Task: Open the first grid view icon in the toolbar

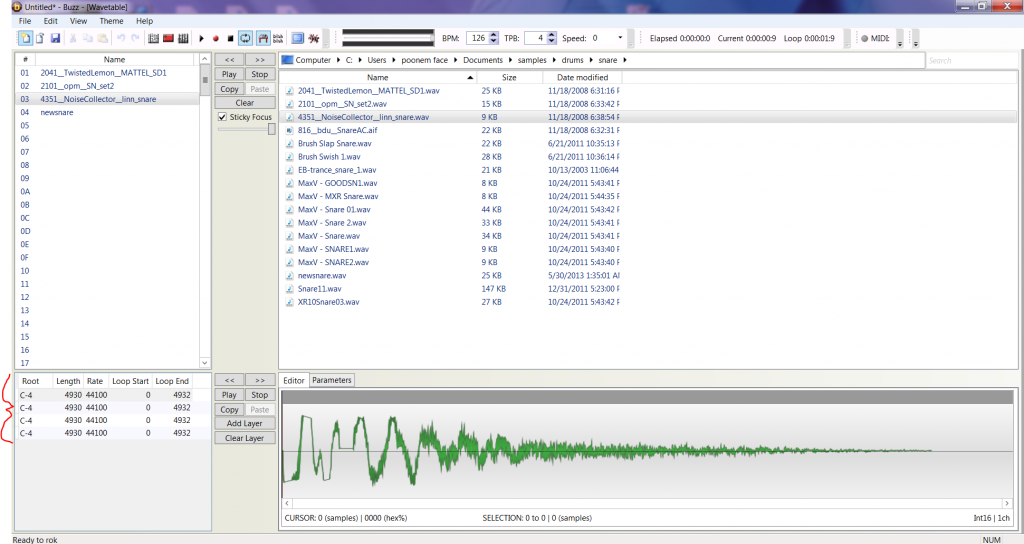Action: [153, 39]
